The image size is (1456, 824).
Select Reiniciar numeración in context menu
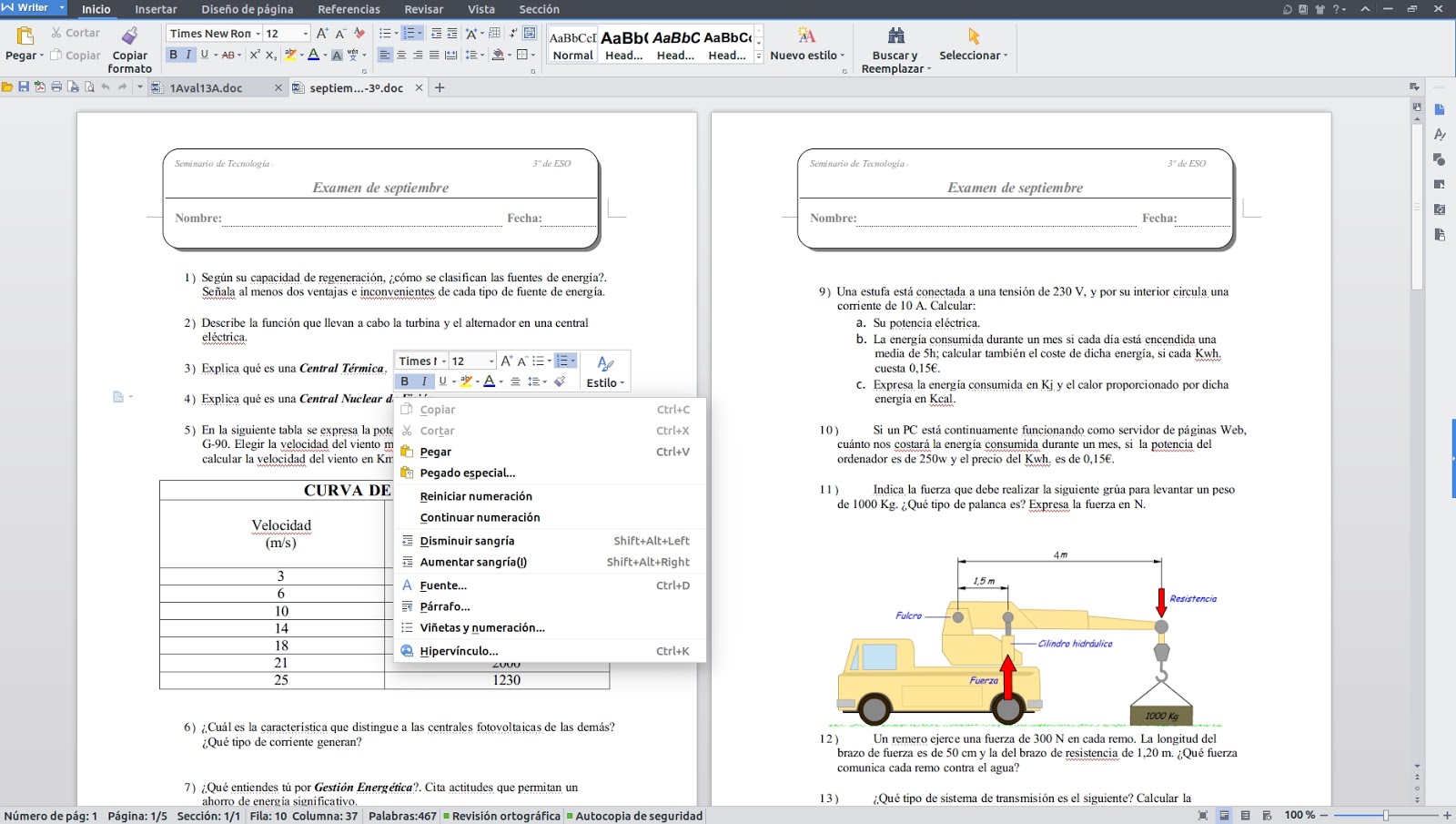(x=550, y=496)
